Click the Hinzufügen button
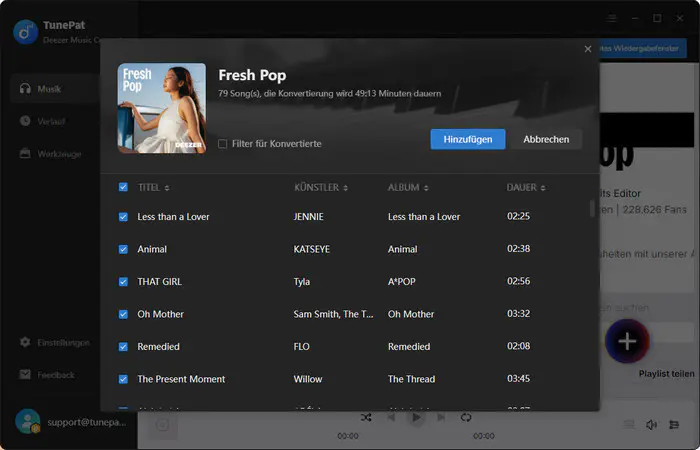The width and height of the screenshot is (700, 450). coord(468,139)
